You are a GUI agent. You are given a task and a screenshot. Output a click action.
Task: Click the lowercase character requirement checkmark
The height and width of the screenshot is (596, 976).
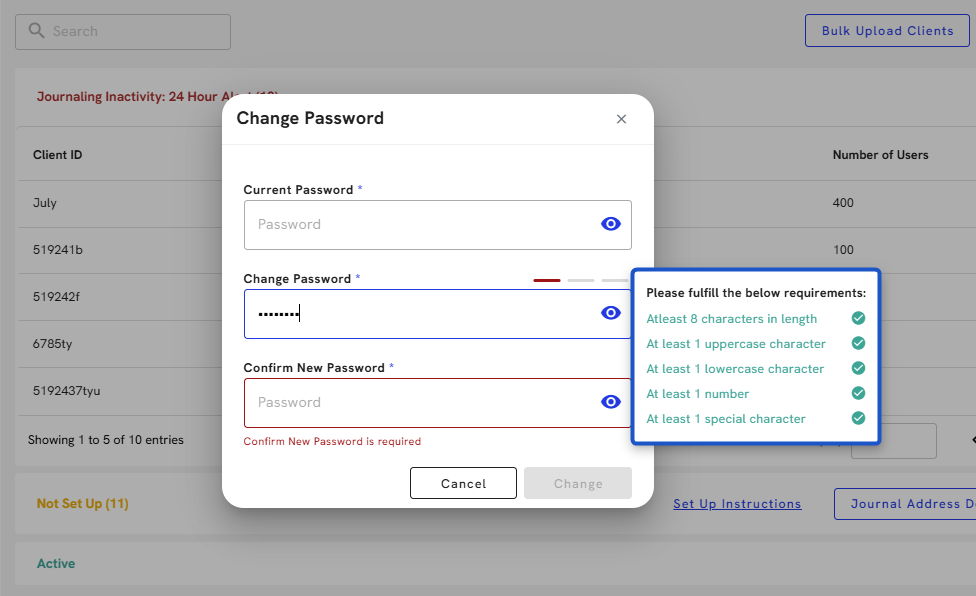pos(858,369)
